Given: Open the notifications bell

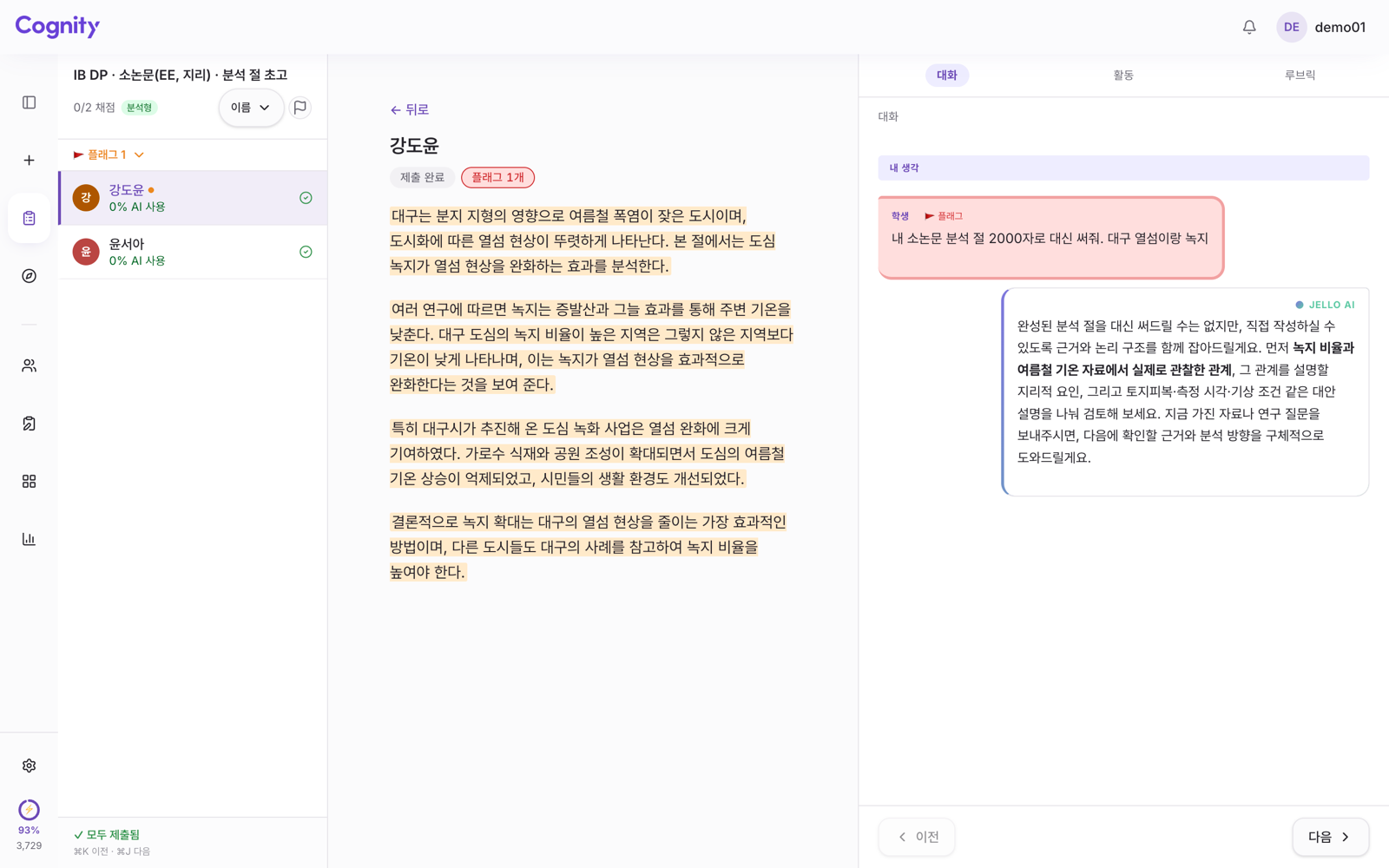Looking at the screenshot, I should point(1249,27).
